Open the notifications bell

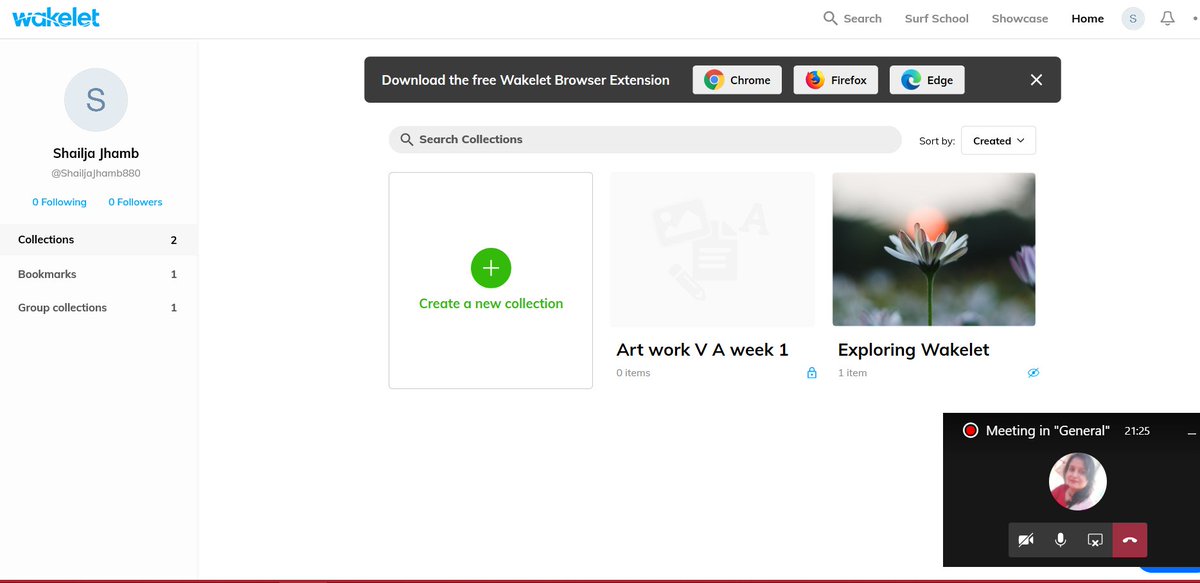click(x=1168, y=18)
